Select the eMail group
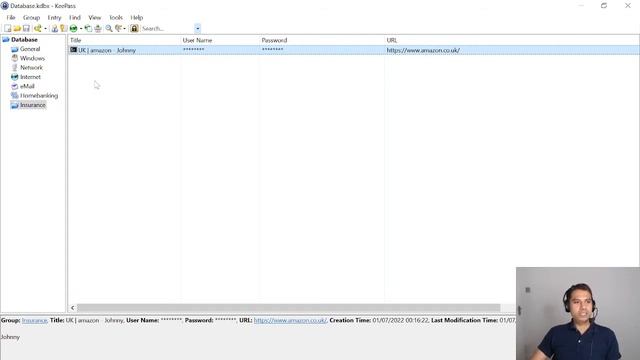 pyautogui.click(x=27, y=87)
